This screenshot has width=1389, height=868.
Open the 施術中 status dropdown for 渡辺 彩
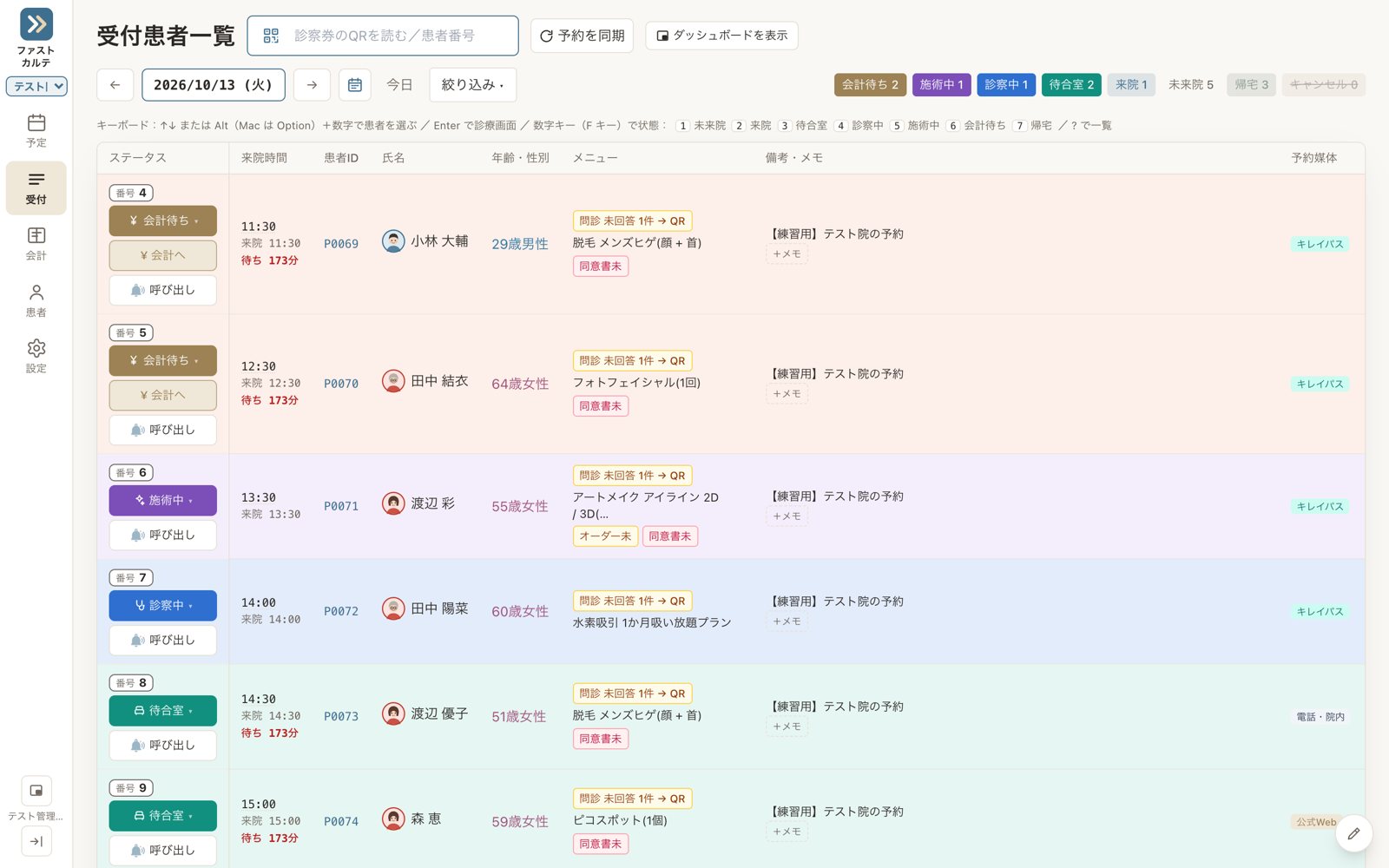pos(162,501)
